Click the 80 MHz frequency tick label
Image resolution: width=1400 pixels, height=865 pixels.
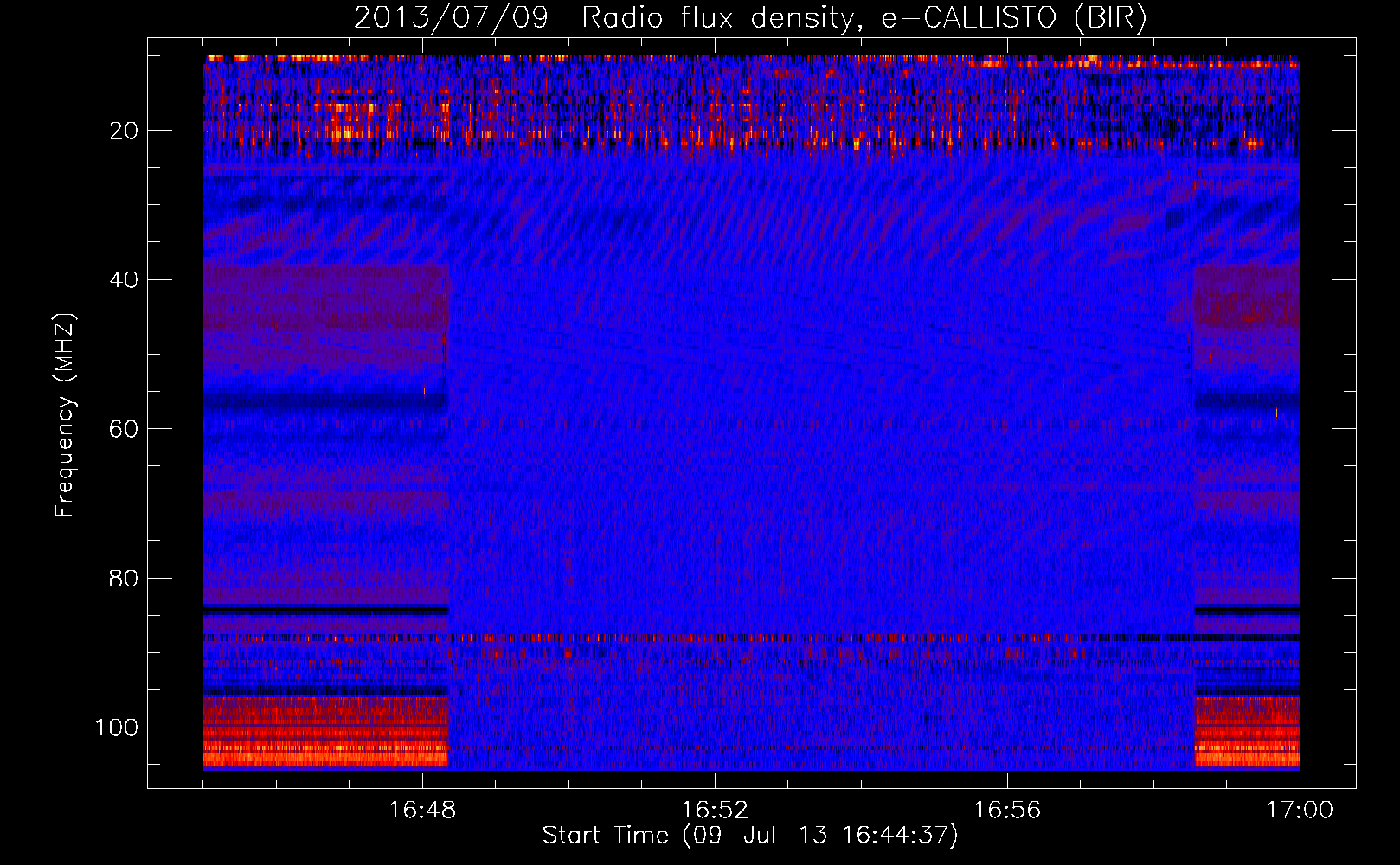(x=124, y=578)
